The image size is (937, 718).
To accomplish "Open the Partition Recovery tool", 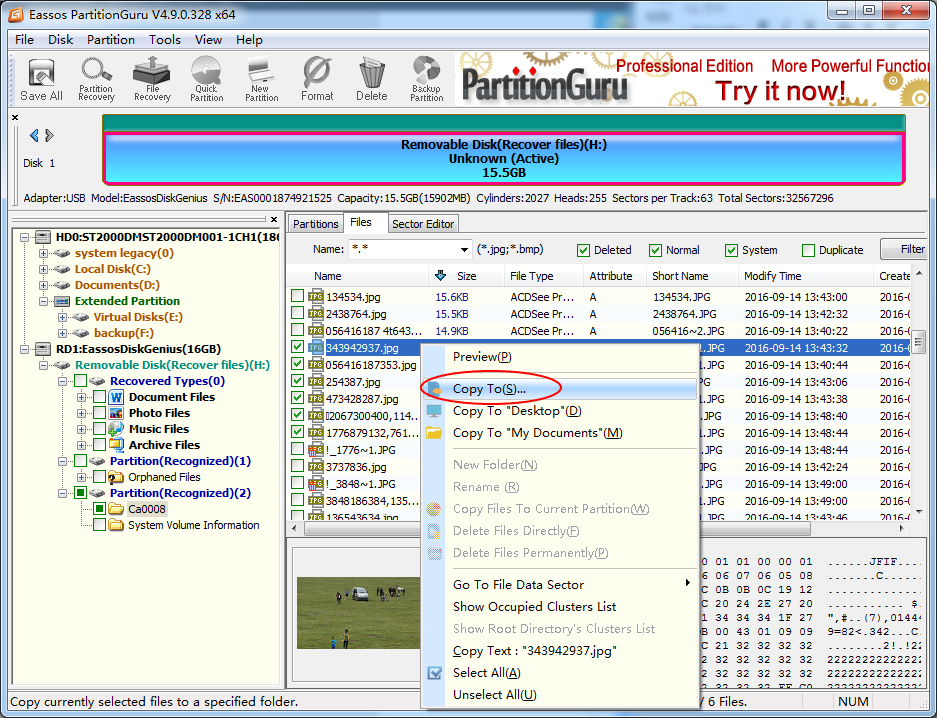I will pyautogui.click(x=96, y=79).
